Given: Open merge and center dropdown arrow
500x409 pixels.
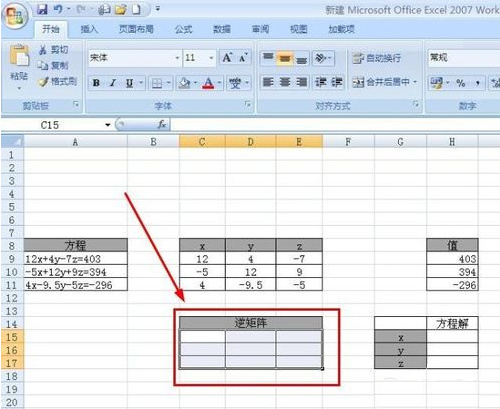Looking at the screenshot, I should tap(415, 82).
